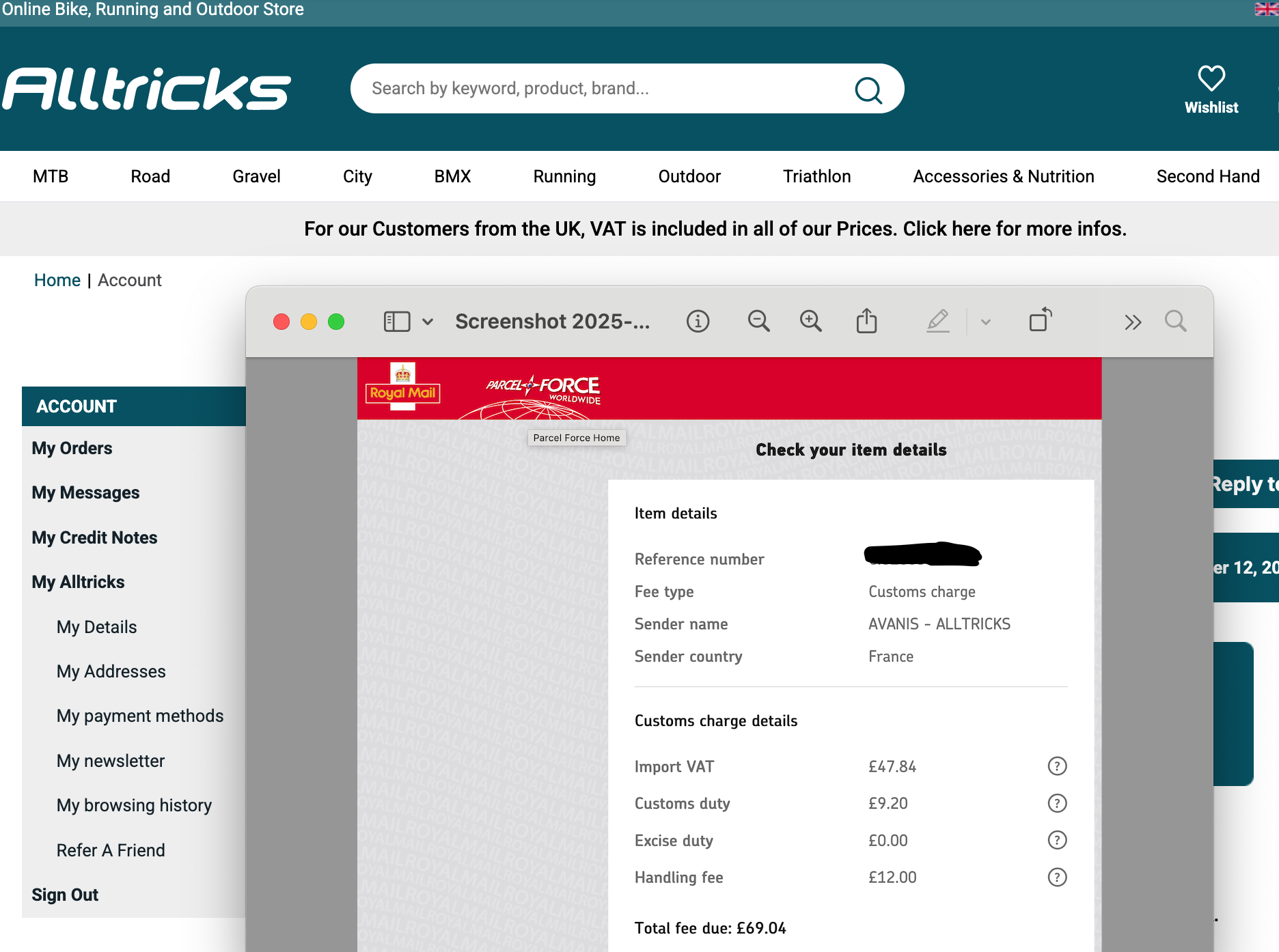
Task: Activate the Markup pen tool in Preview
Action: (x=938, y=320)
